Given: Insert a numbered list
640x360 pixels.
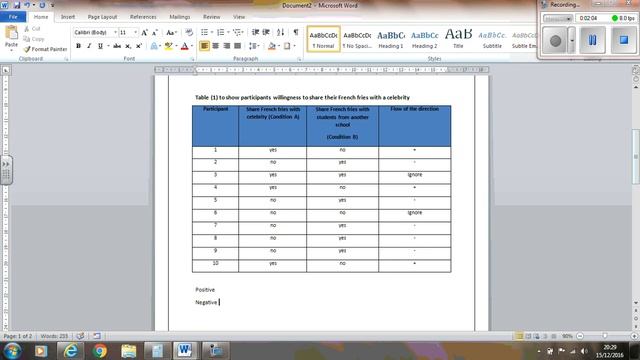Looking at the screenshot, I should [x=220, y=32].
